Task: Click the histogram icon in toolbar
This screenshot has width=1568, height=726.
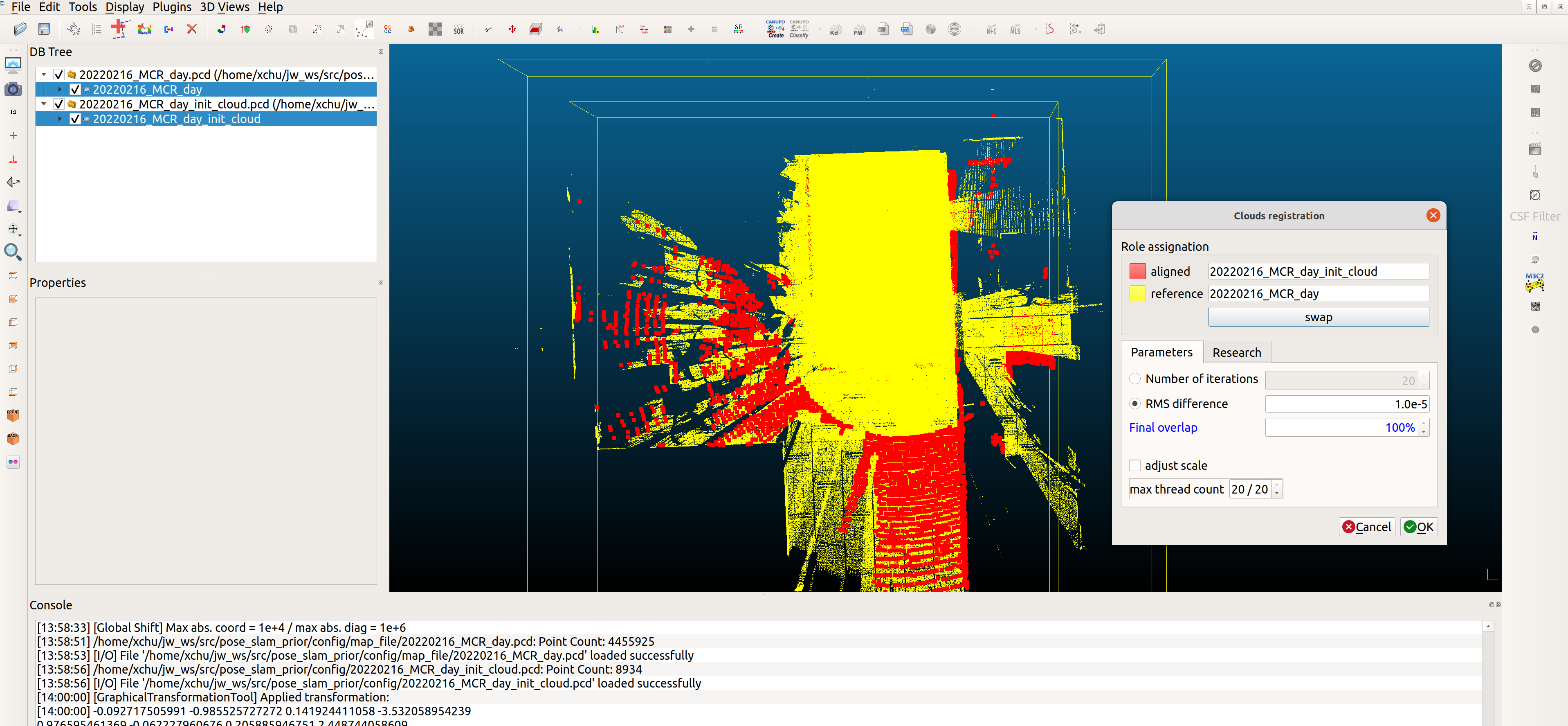Action: click(x=596, y=29)
